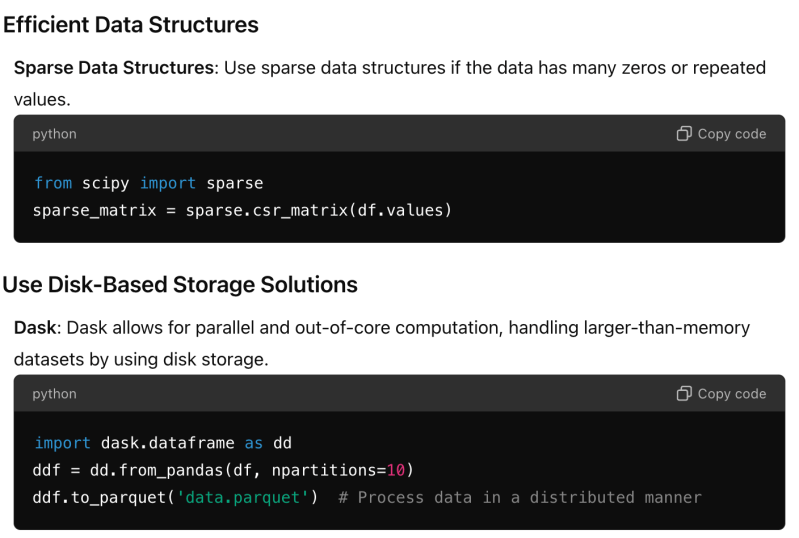Screen dimensions: 799x538
Task: Click the sparse.csr_matrix(df.values) expression
Action: point(318,210)
